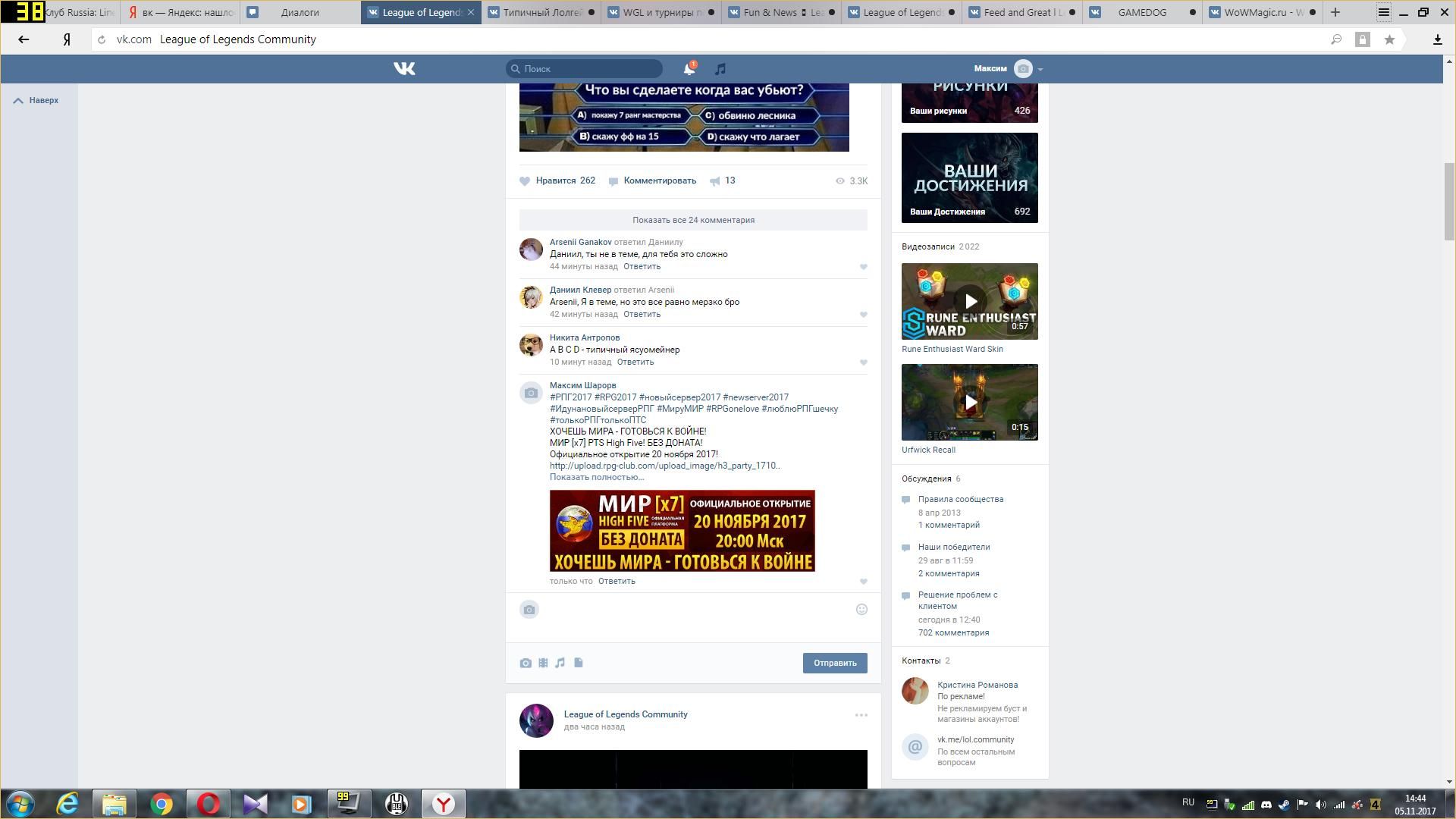Image resolution: width=1456 pixels, height=819 pixels.
Task: Switch to the Диалоги browser tab
Action: pos(300,12)
